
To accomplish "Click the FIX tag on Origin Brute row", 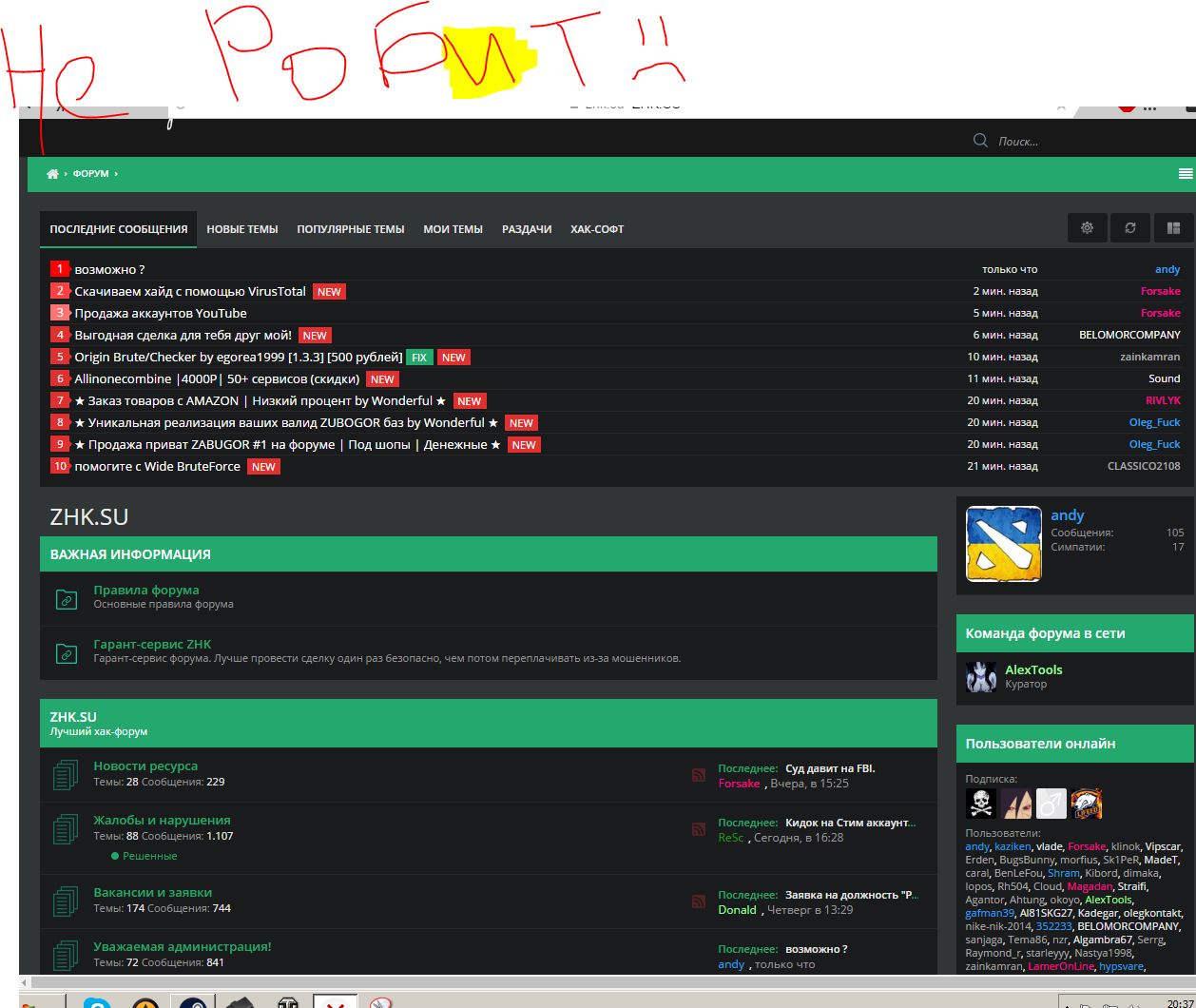I will [419, 358].
